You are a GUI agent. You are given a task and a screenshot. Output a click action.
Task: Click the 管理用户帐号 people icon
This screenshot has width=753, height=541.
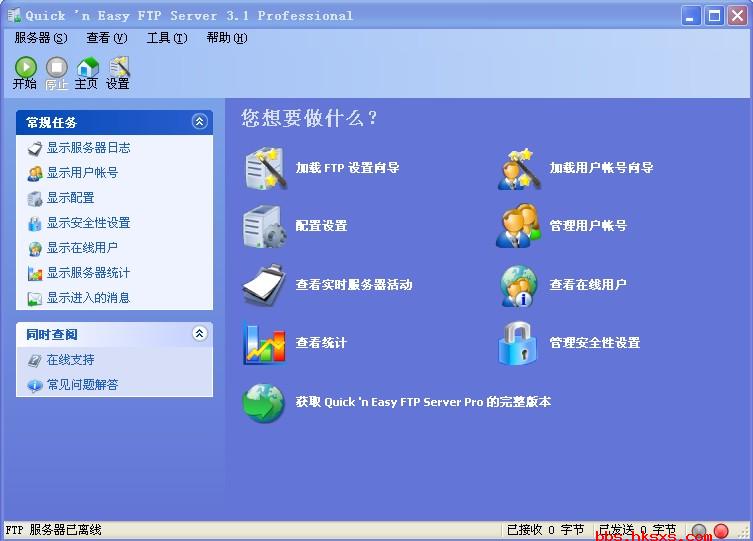pyautogui.click(x=518, y=226)
